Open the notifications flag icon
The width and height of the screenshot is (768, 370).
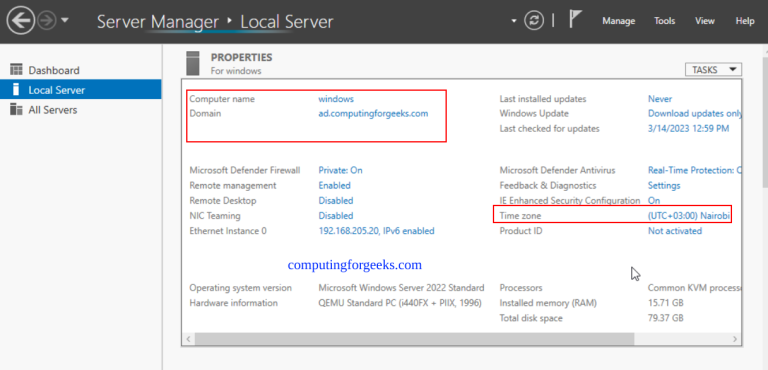575,20
